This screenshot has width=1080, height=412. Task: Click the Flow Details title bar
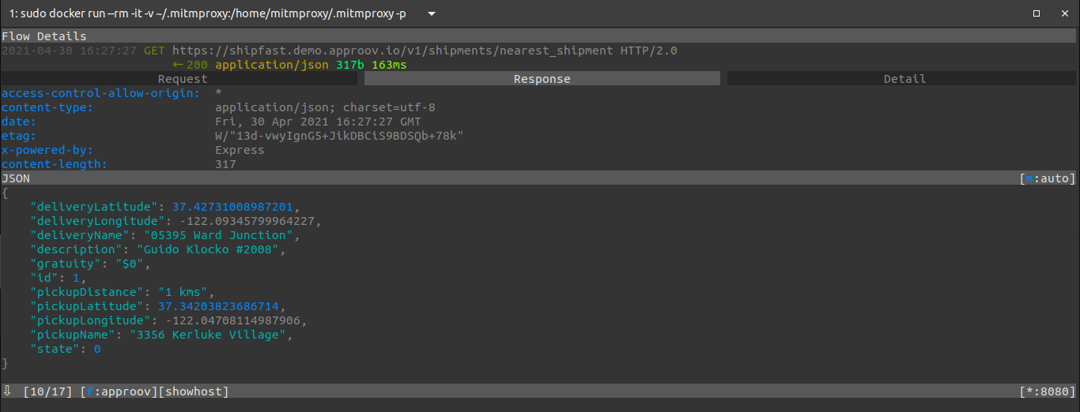click(44, 36)
